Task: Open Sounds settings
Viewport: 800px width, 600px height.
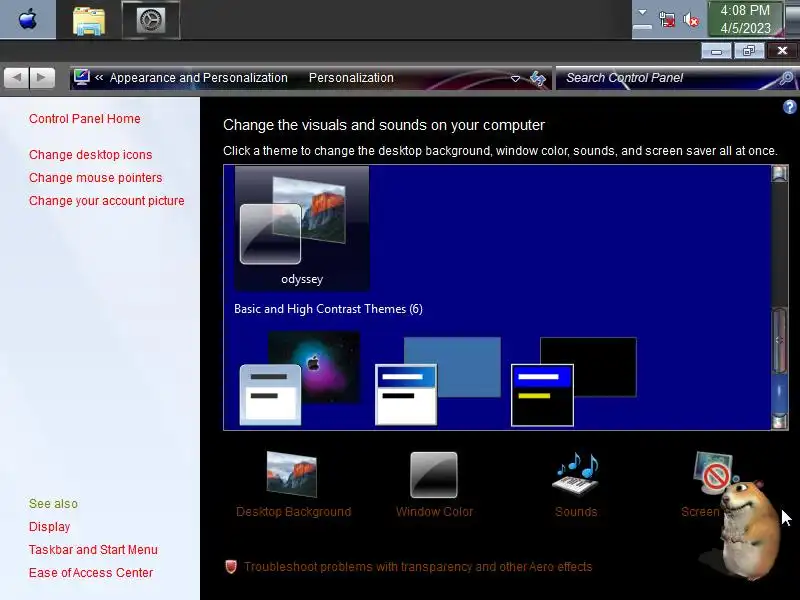Action: (576, 485)
